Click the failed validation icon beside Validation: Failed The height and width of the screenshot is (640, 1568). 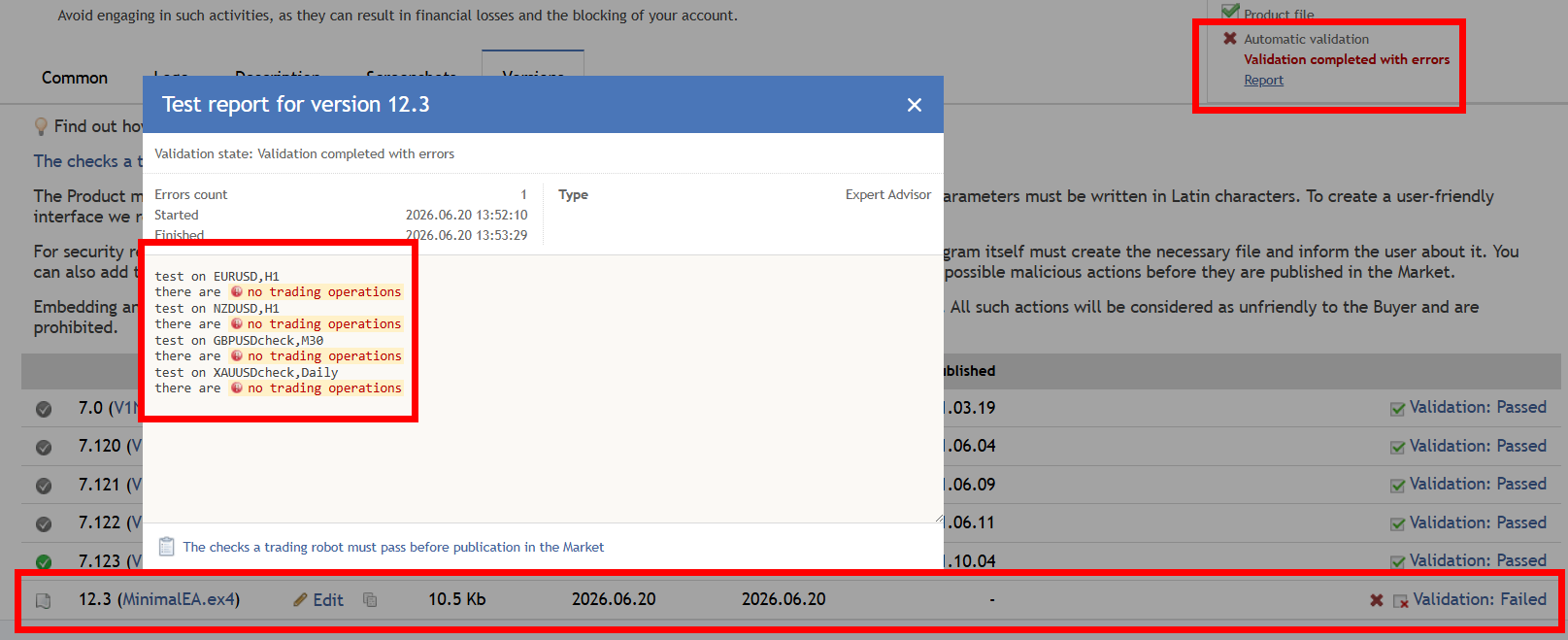tap(1400, 601)
